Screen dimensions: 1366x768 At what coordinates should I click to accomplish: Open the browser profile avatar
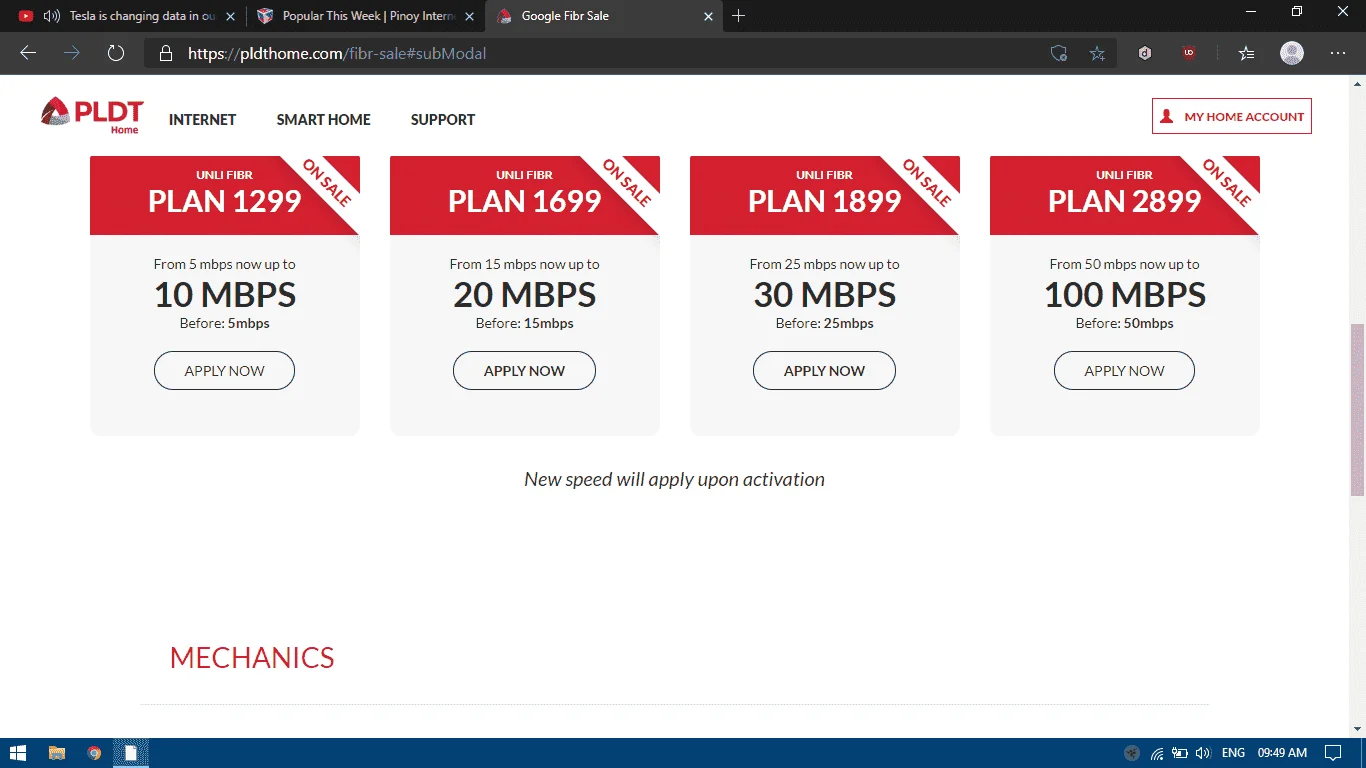click(1292, 53)
